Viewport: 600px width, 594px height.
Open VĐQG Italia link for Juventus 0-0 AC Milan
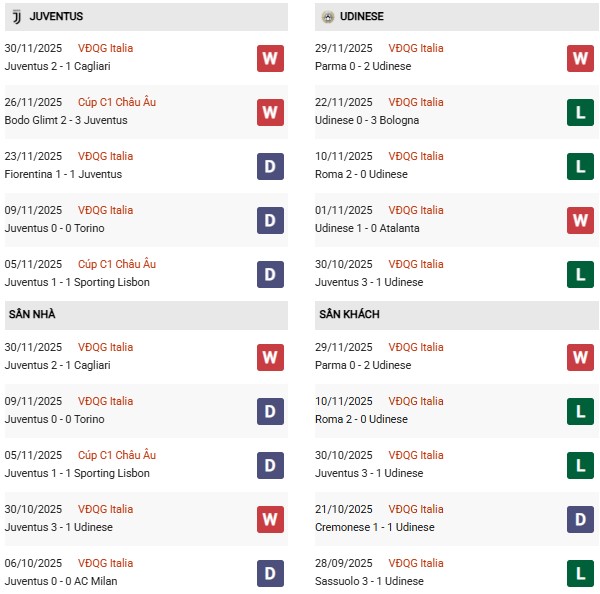click(105, 563)
